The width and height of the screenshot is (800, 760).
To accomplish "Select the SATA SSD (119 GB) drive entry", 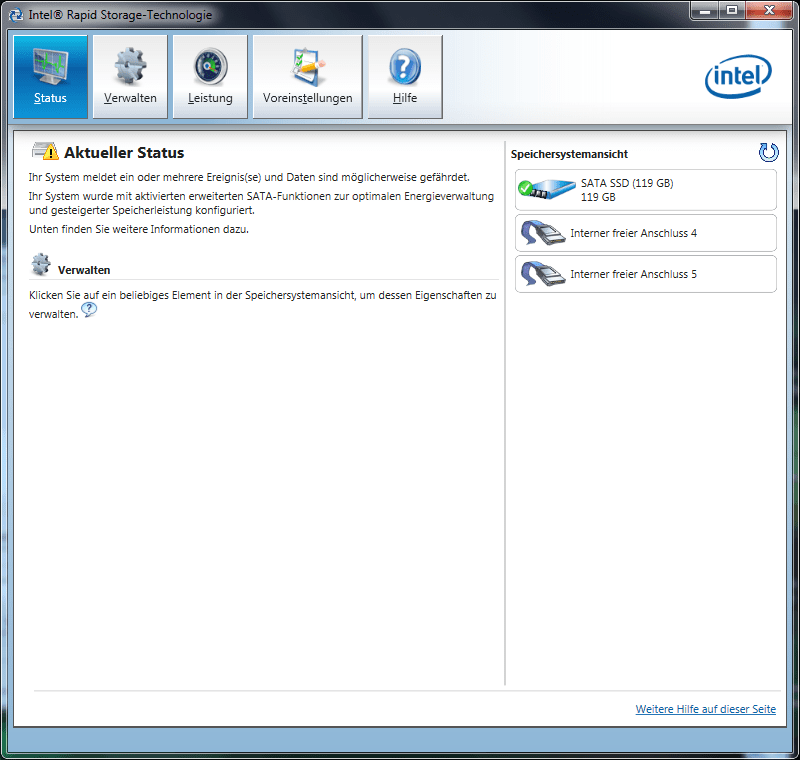I will pyautogui.click(x=646, y=190).
